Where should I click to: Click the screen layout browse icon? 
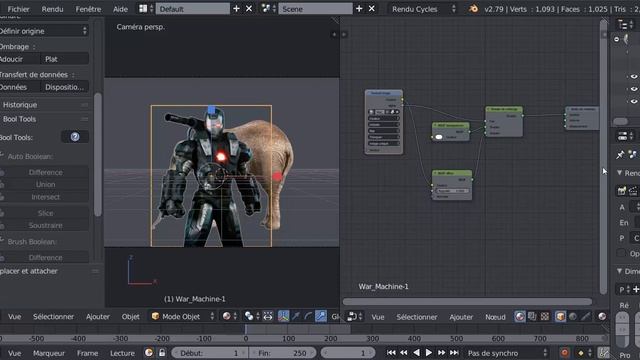(146, 9)
